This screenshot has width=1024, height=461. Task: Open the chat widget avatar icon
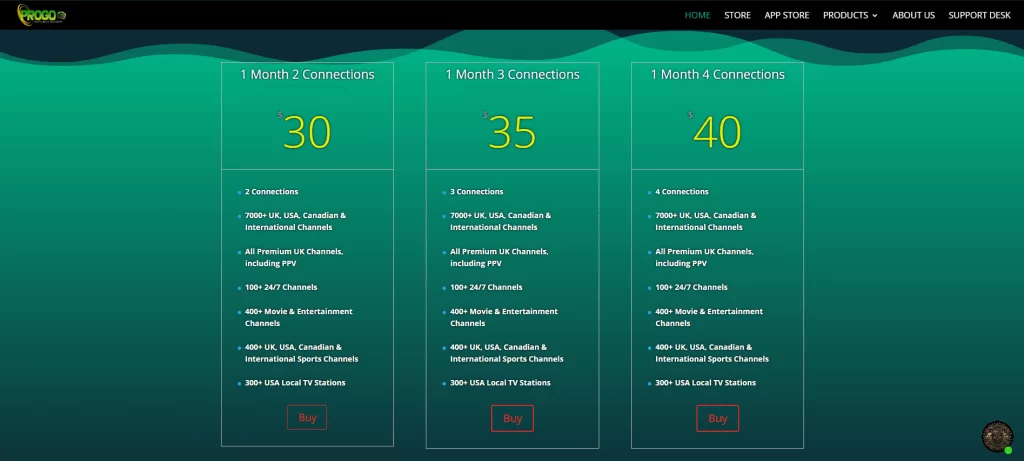click(997, 436)
